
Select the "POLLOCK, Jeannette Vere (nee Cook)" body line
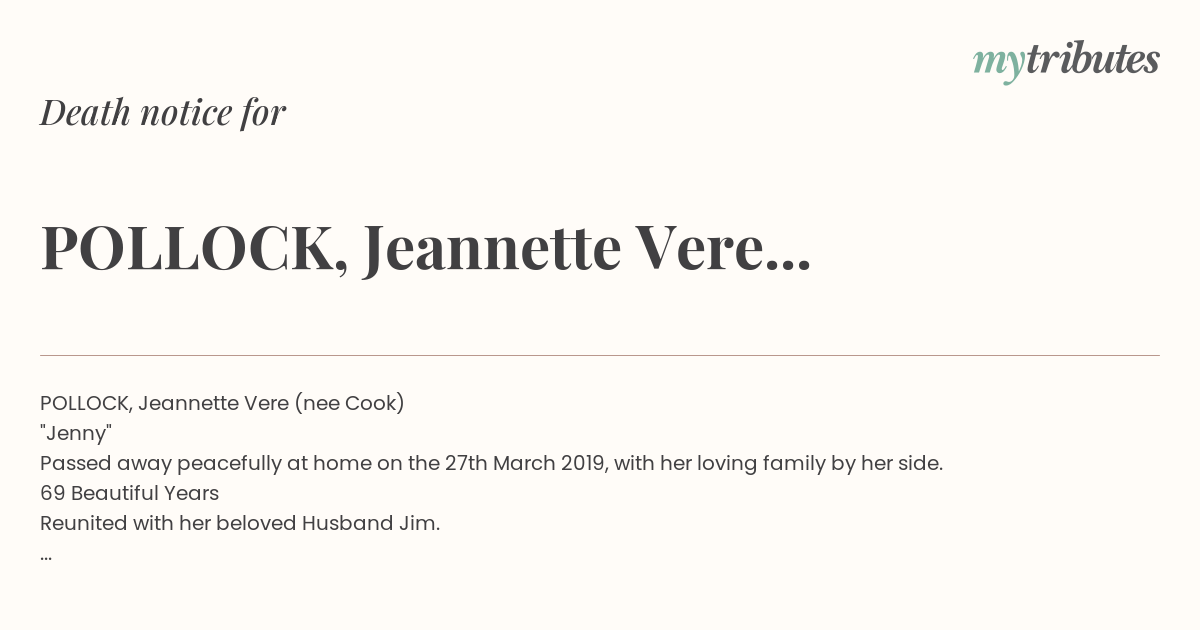click(222, 403)
